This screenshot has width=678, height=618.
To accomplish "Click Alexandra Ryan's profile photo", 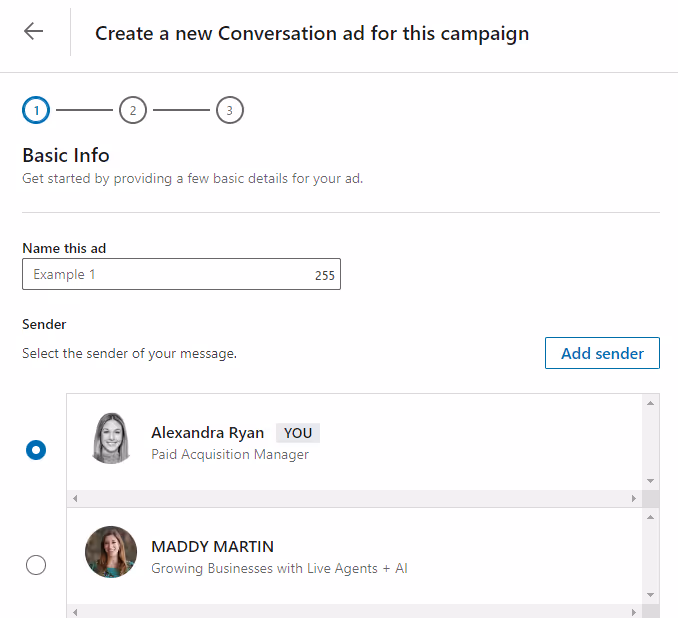I will pos(111,439).
